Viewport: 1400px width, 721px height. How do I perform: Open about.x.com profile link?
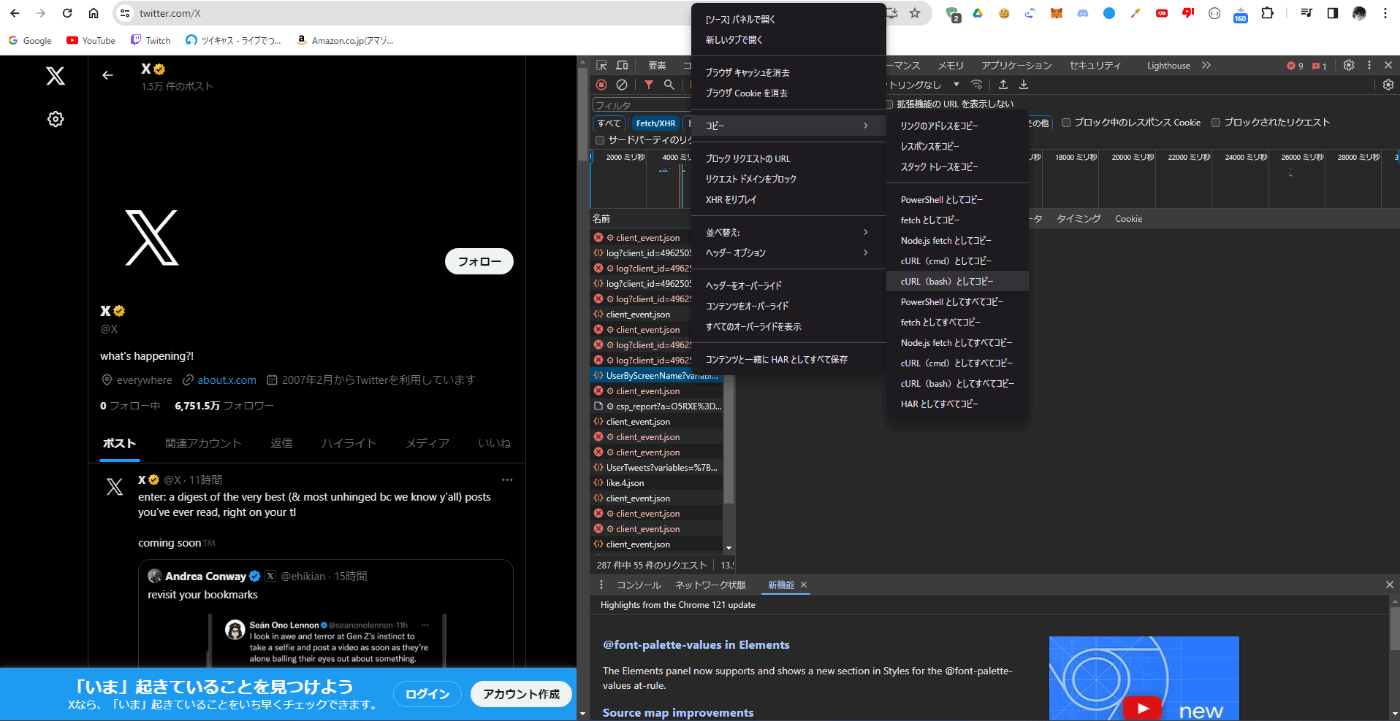click(227, 380)
